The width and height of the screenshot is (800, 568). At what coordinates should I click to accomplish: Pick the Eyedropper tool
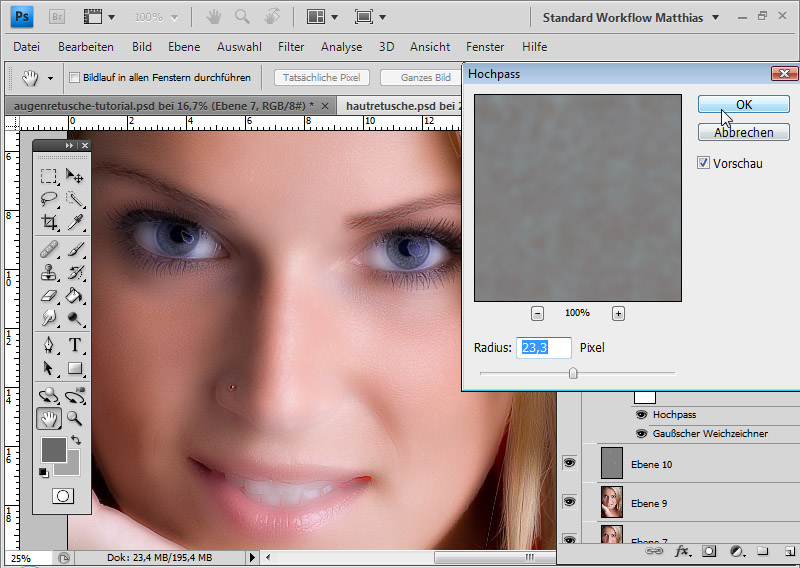pos(74,222)
